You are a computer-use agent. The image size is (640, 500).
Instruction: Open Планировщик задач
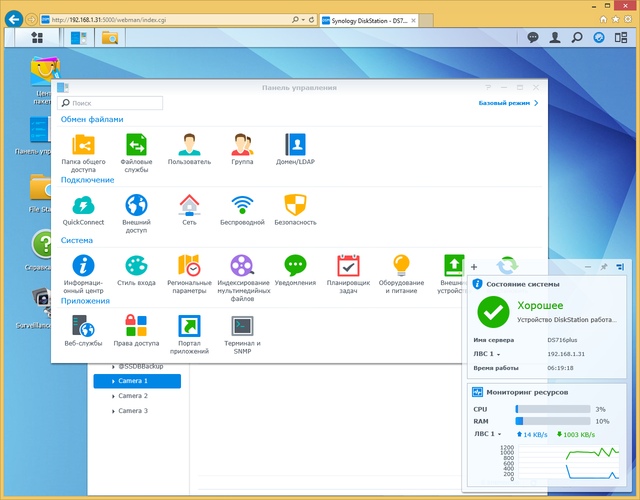pos(348,274)
